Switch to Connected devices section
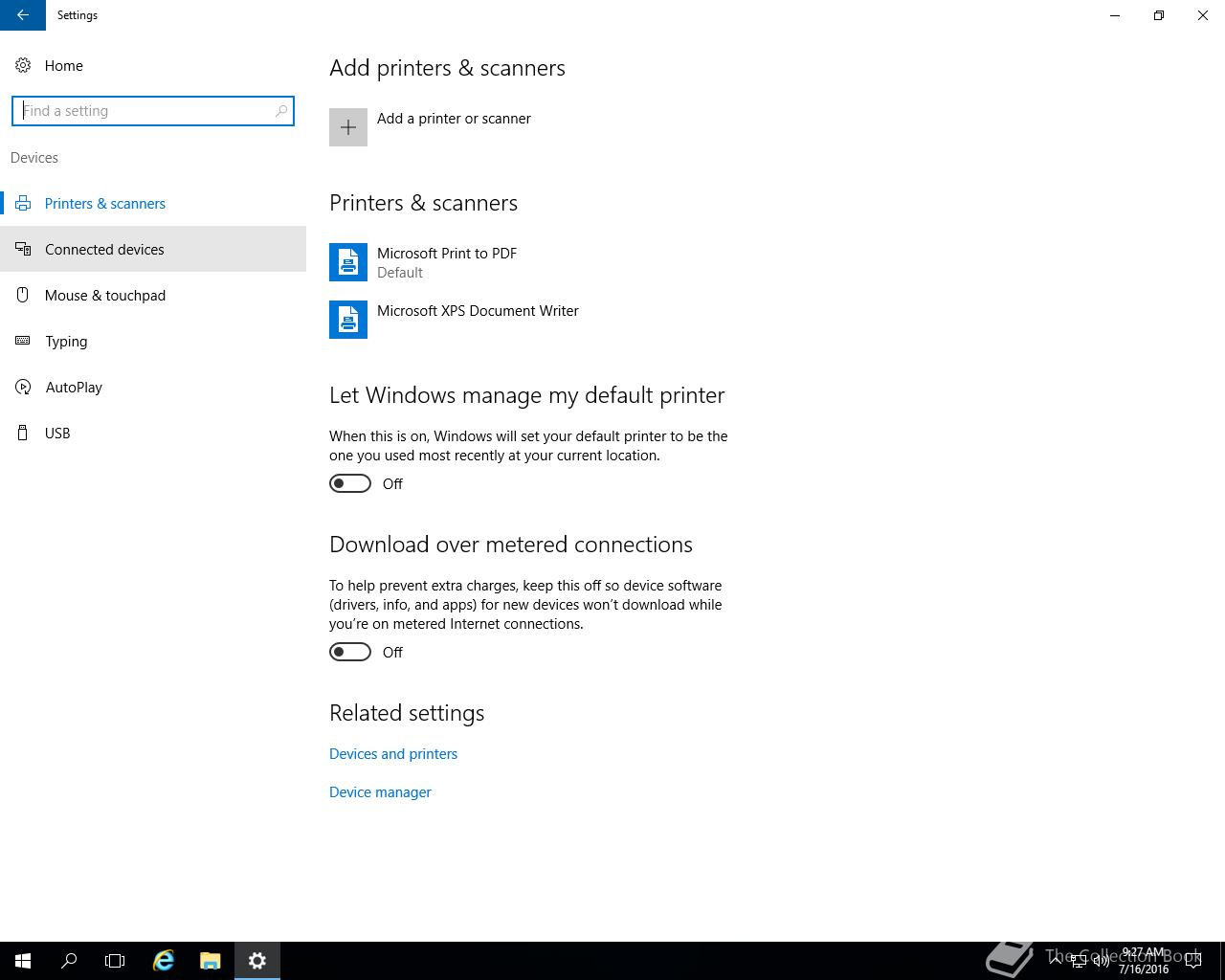 click(153, 250)
